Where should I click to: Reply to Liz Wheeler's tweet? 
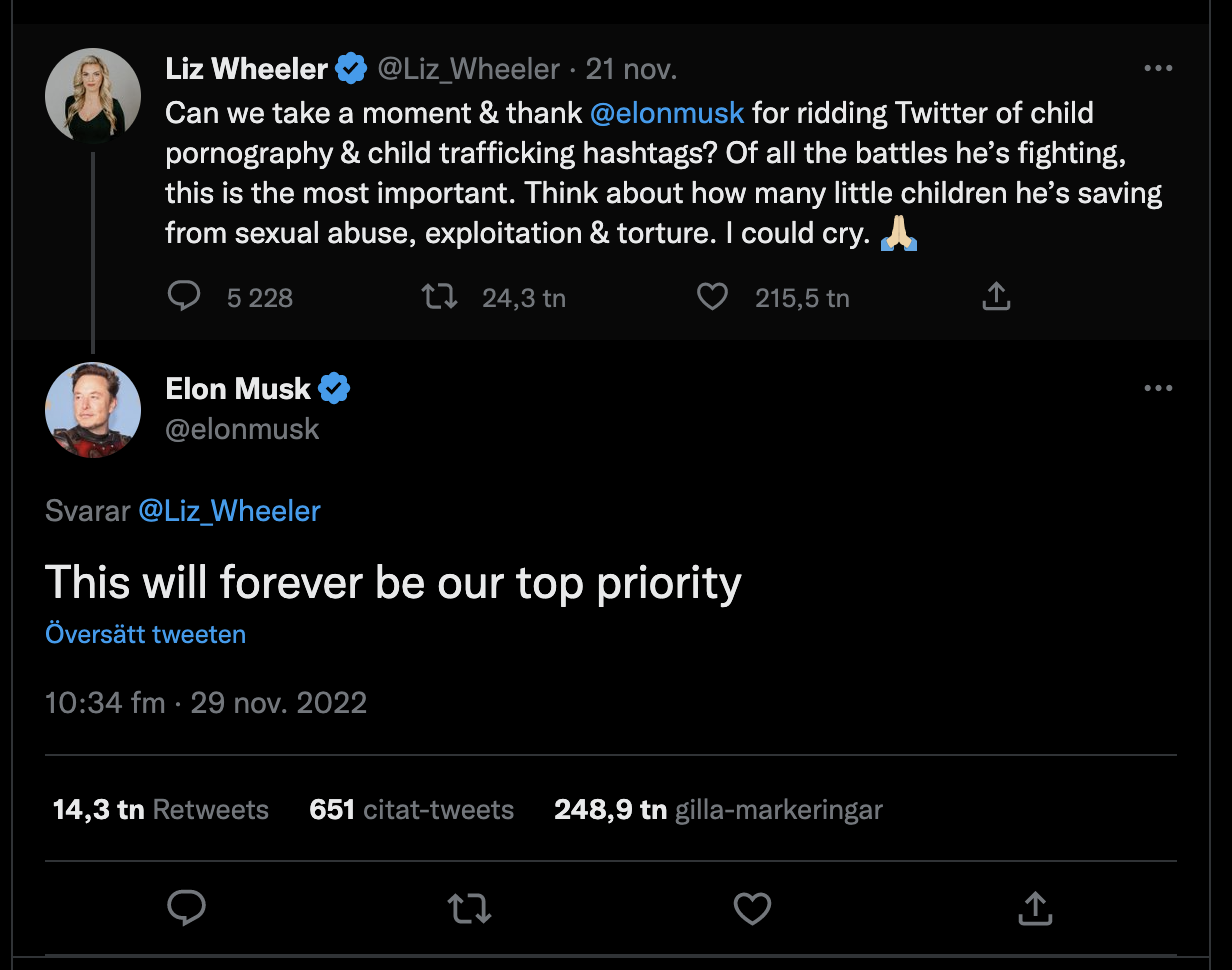pyautogui.click(x=185, y=297)
